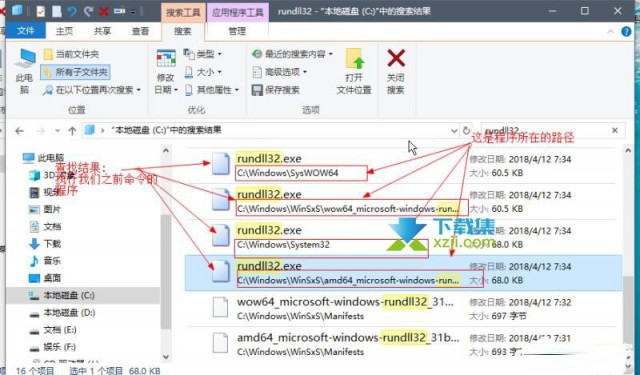This screenshot has height=375, width=640.
Task: Click the Undo icon in quick access toolbar
Action: coord(72,11)
